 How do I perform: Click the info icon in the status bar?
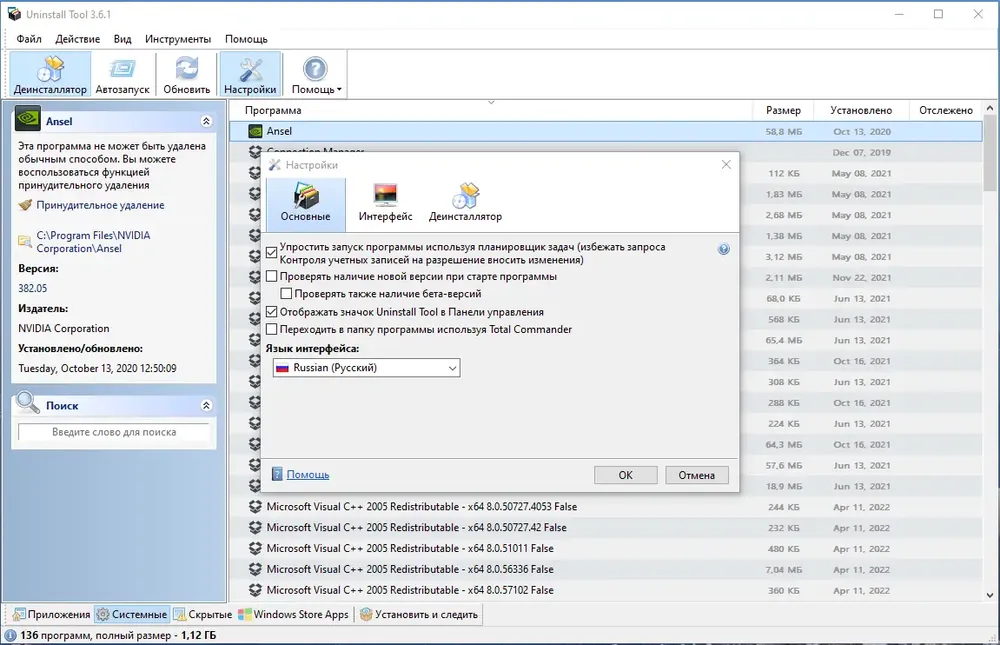click(x=10, y=635)
